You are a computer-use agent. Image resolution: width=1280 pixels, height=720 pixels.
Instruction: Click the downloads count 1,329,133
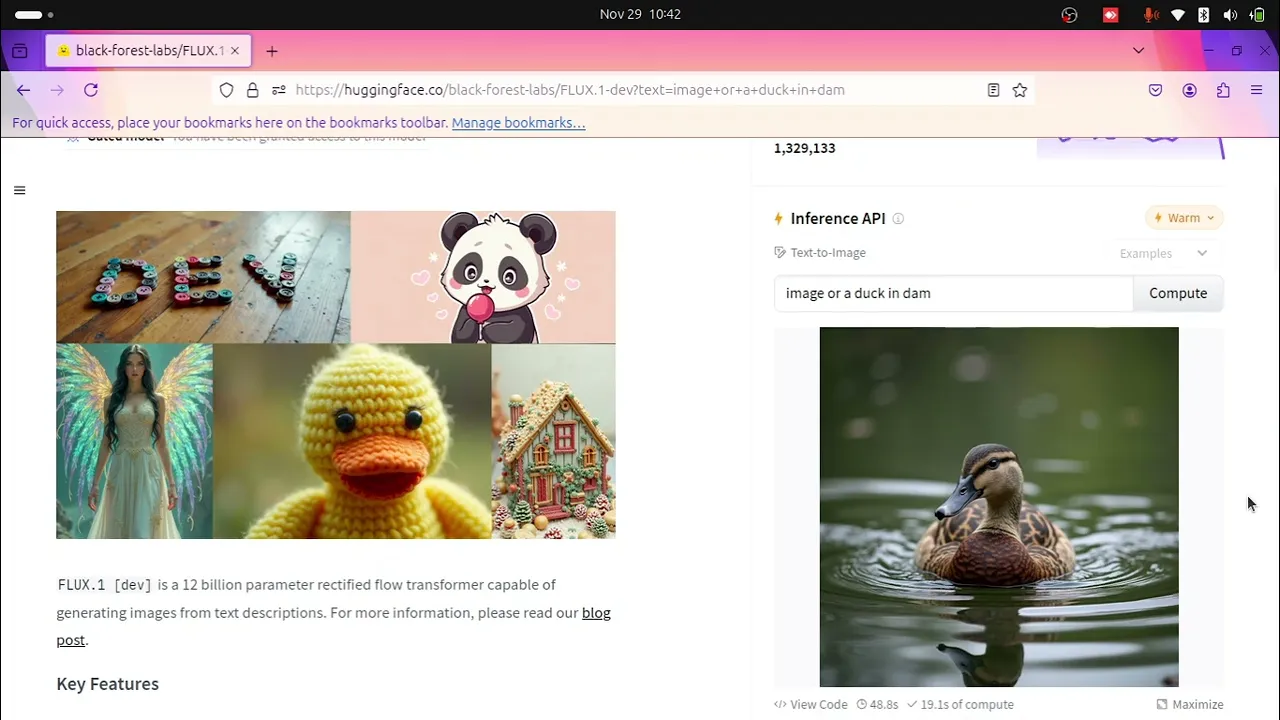tap(804, 148)
